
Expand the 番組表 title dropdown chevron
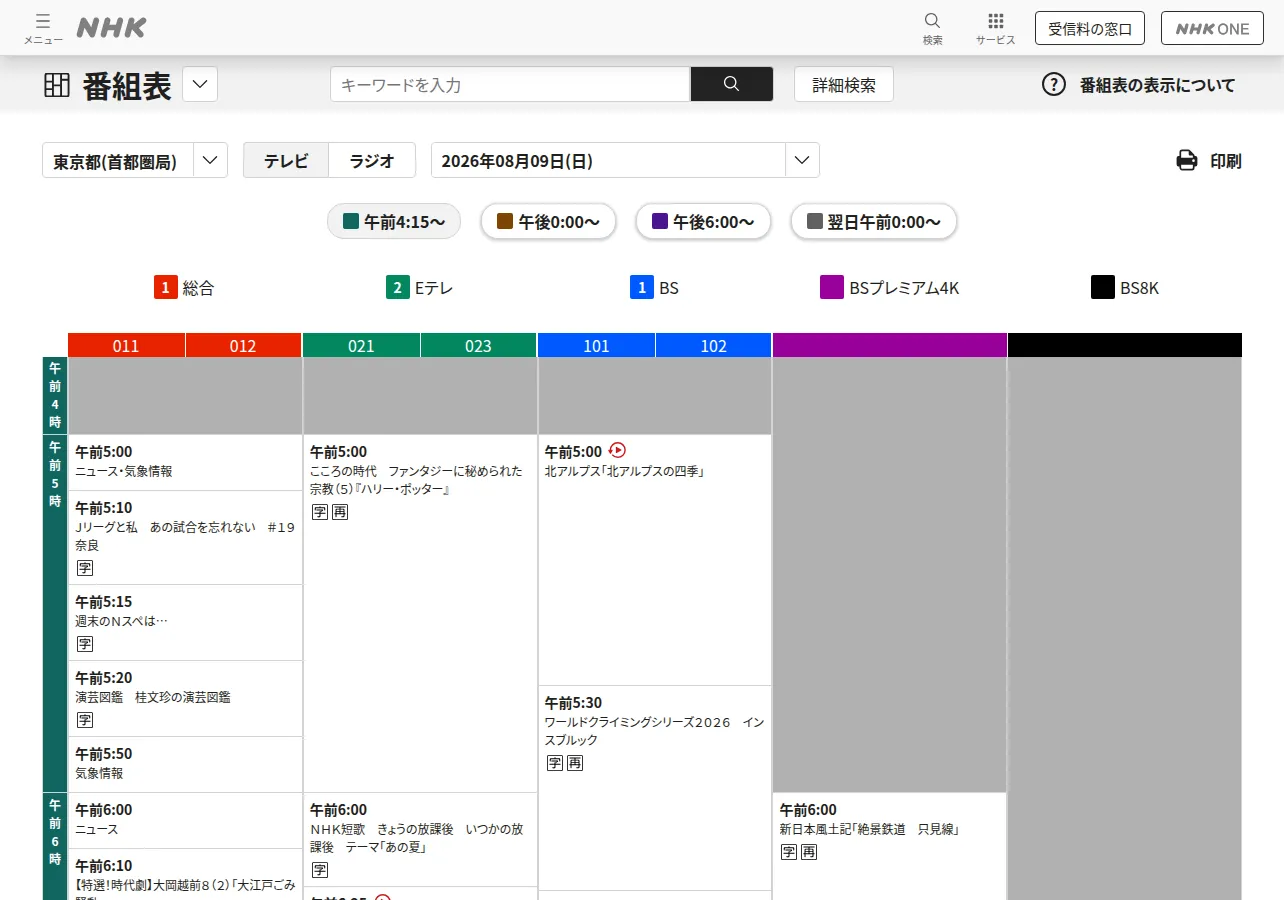click(x=200, y=84)
